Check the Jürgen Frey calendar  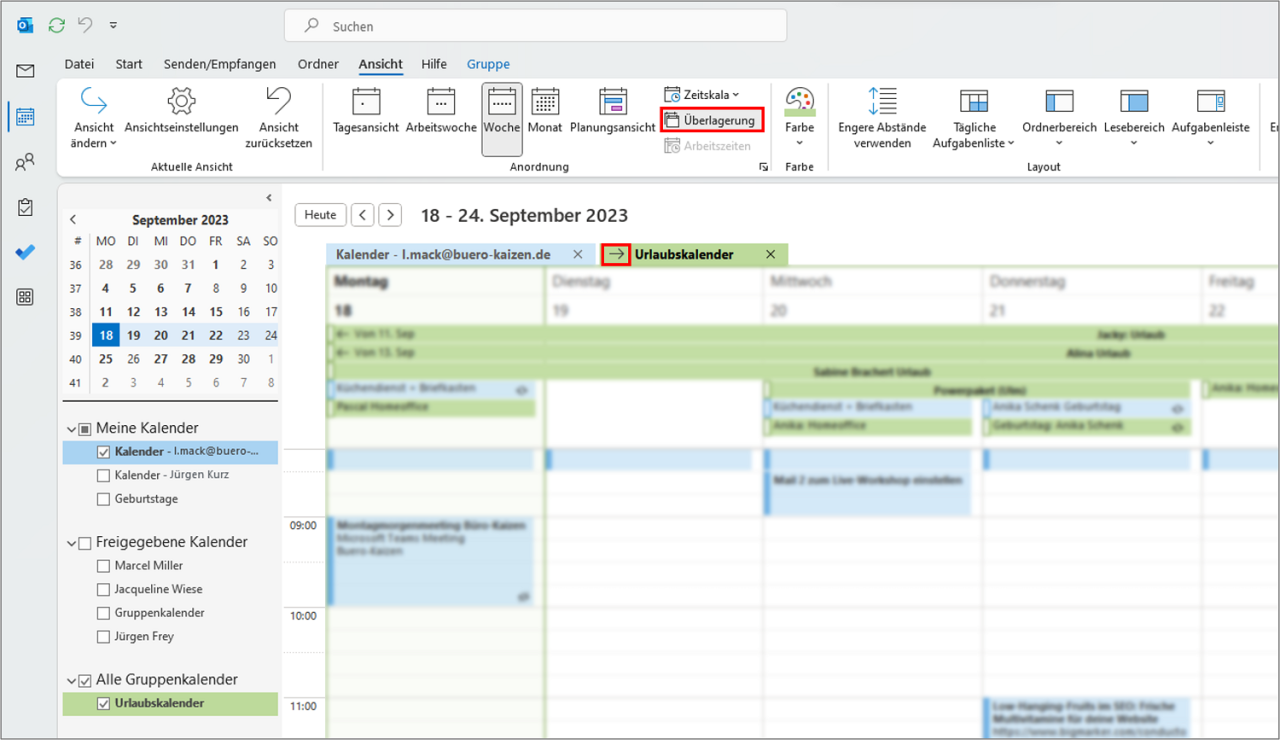click(104, 637)
